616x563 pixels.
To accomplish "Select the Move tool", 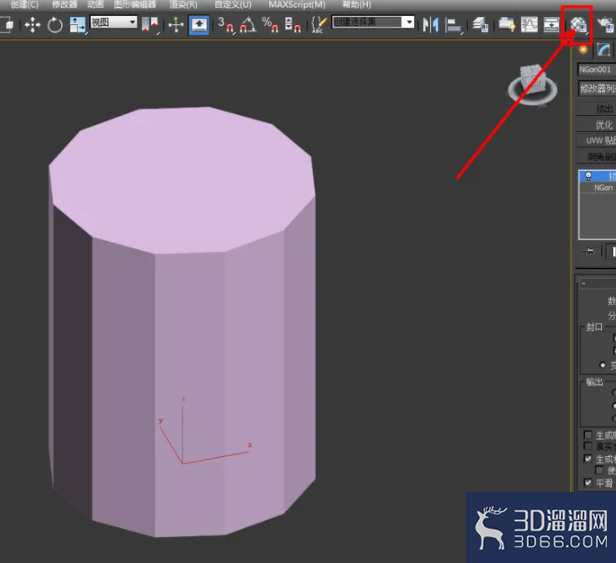I will coord(32,25).
